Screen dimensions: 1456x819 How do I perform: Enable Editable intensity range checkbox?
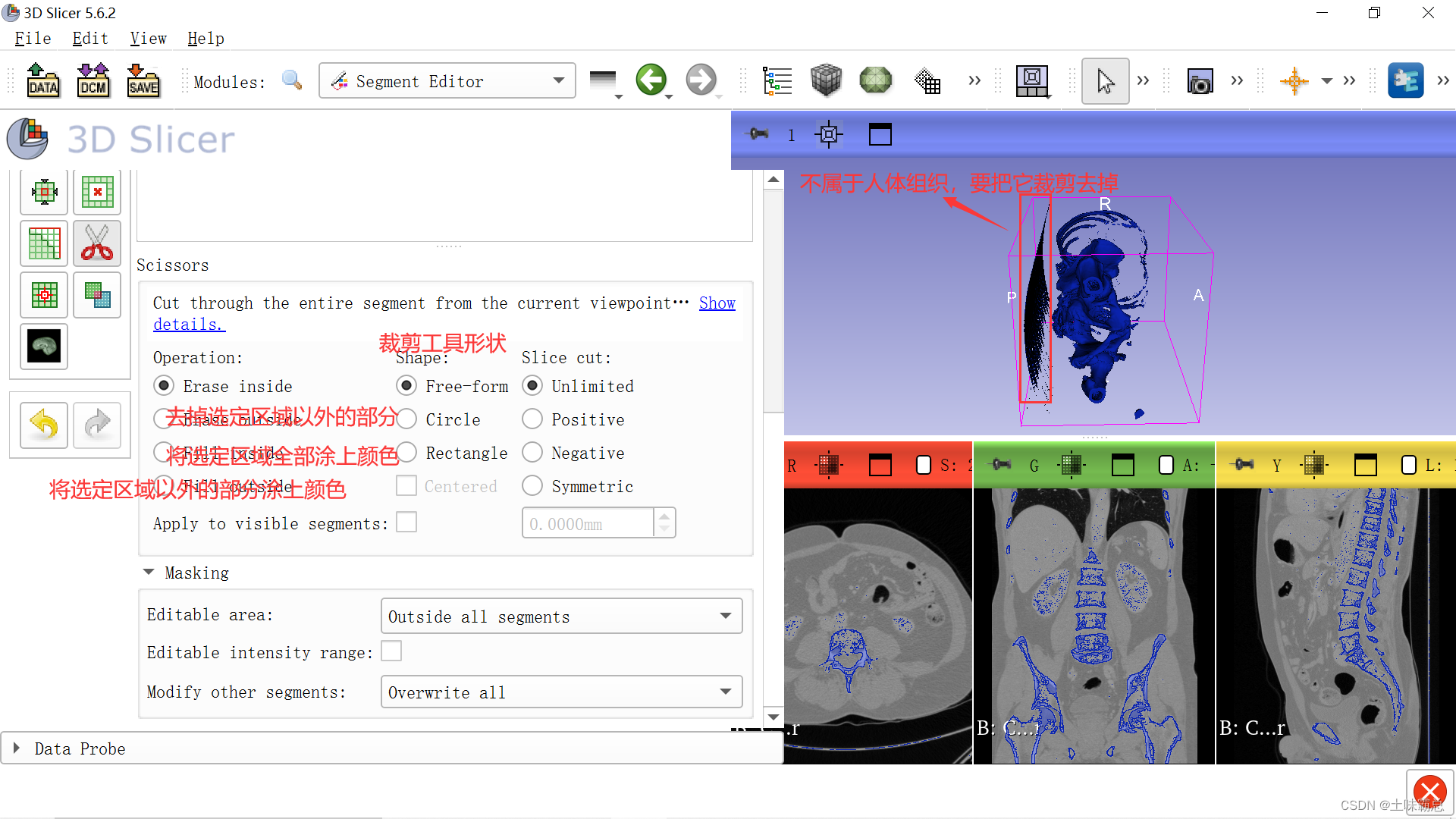(x=391, y=651)
